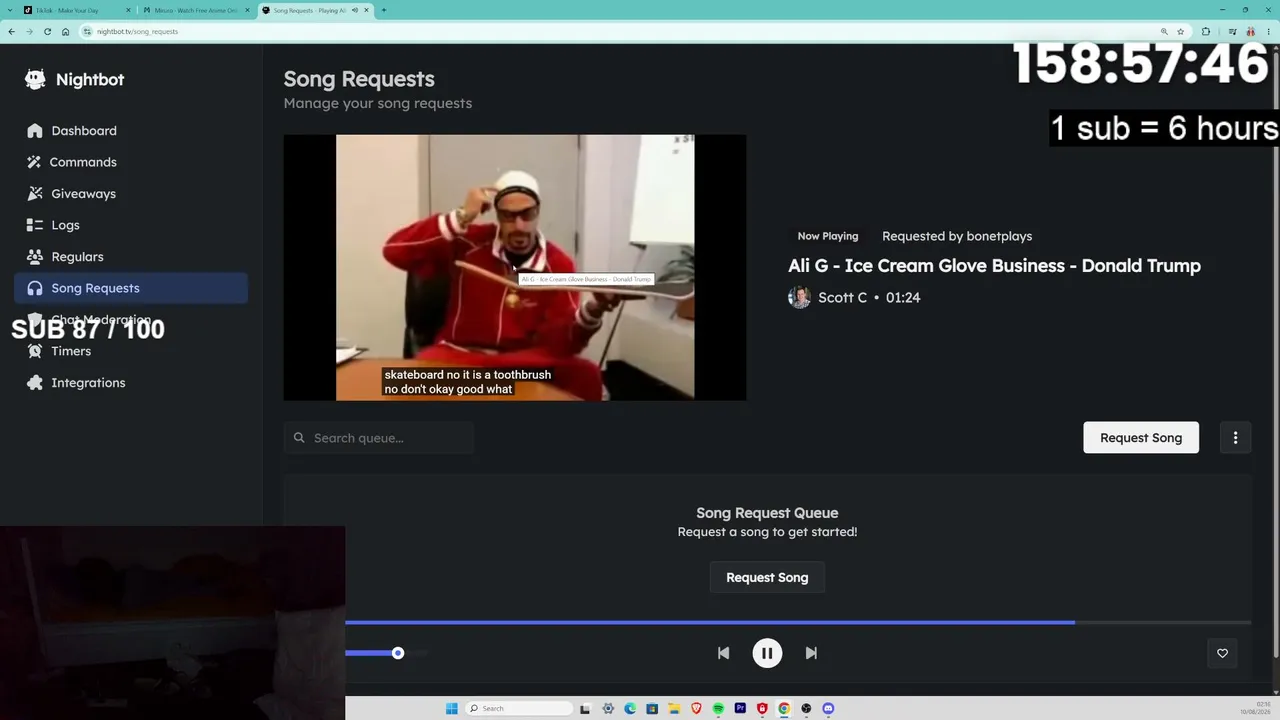Open Brave browser from the taskbar
The height and width of the screenshot is (720, 1280).
click(696, 708)
